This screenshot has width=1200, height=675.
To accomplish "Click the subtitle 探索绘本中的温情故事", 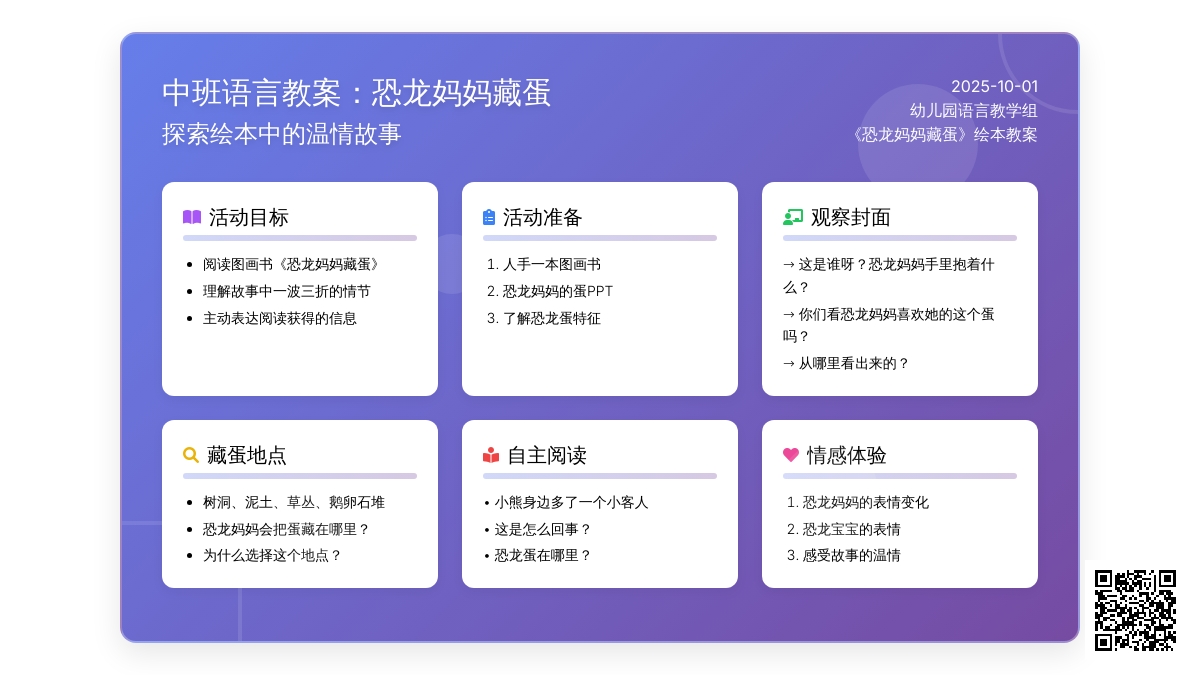I will point(281,134).
